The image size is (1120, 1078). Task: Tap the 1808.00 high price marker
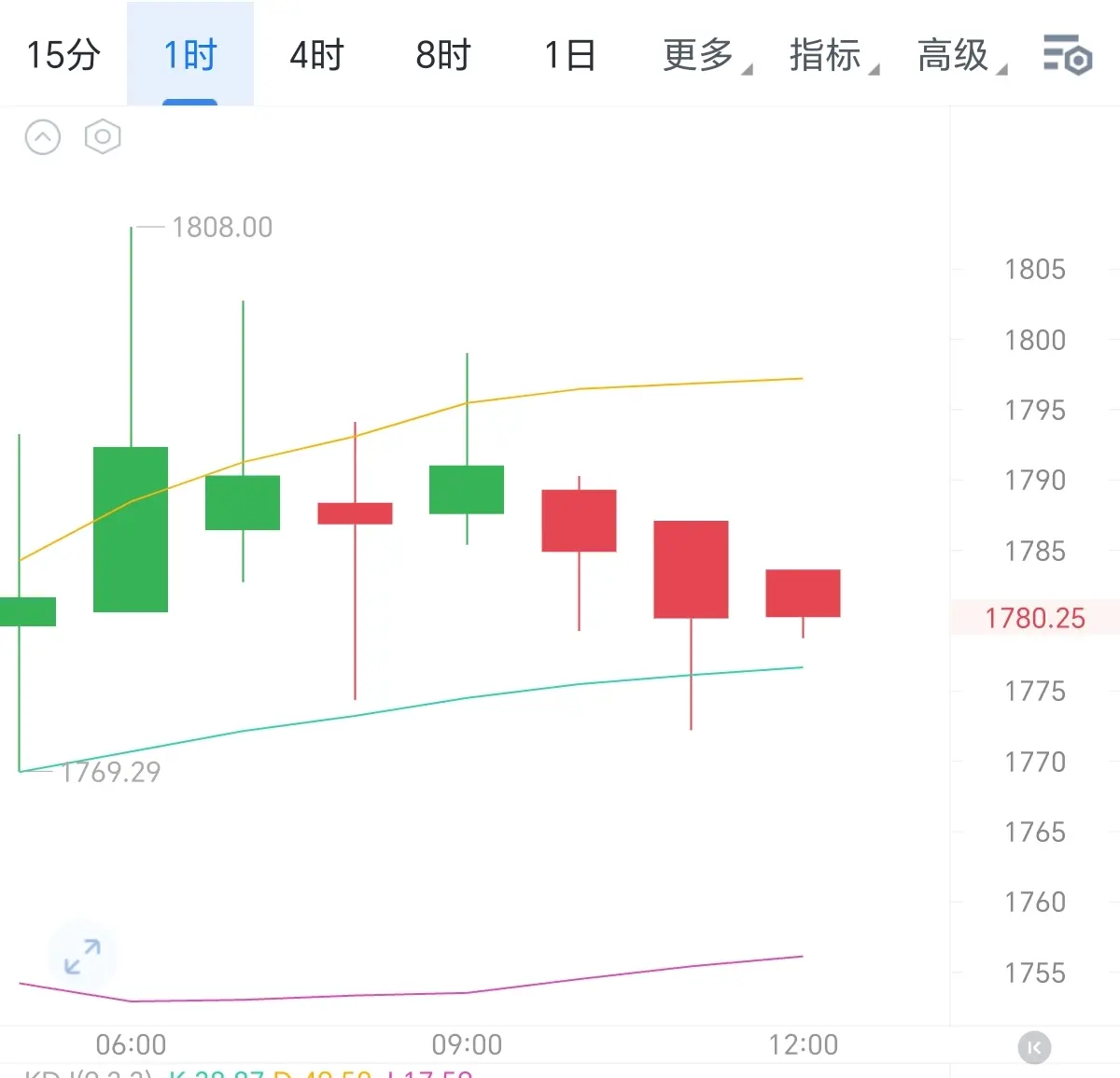[x=222, y=227]
